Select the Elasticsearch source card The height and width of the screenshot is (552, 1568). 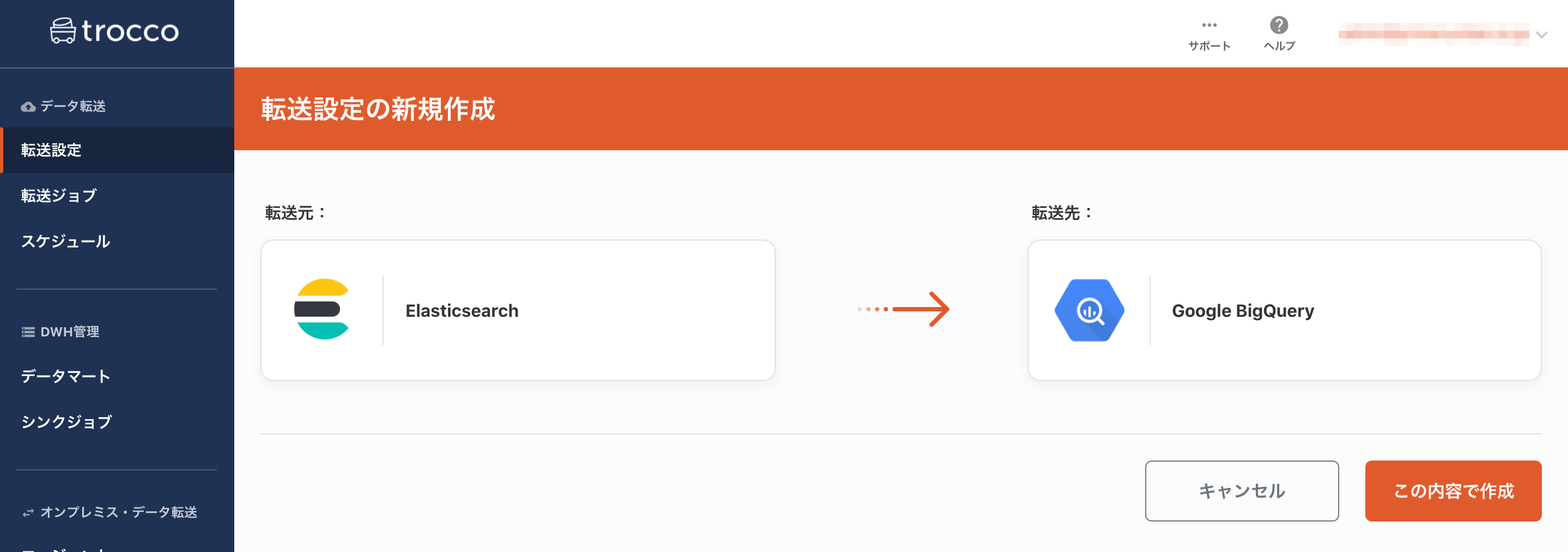518,310
